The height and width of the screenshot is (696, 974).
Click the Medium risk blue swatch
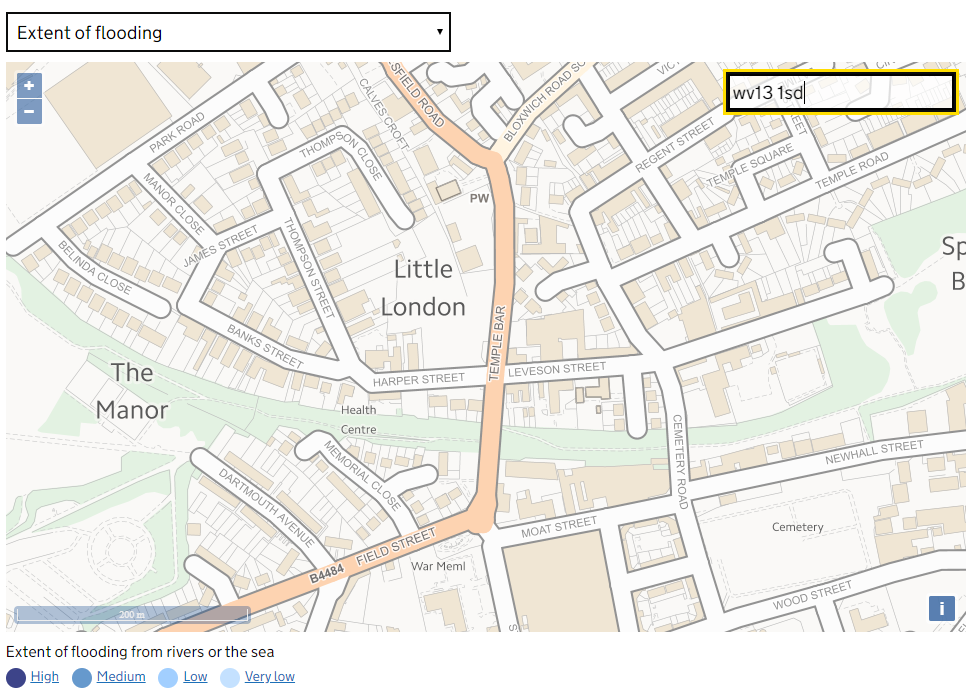click(x=82, y=678)
